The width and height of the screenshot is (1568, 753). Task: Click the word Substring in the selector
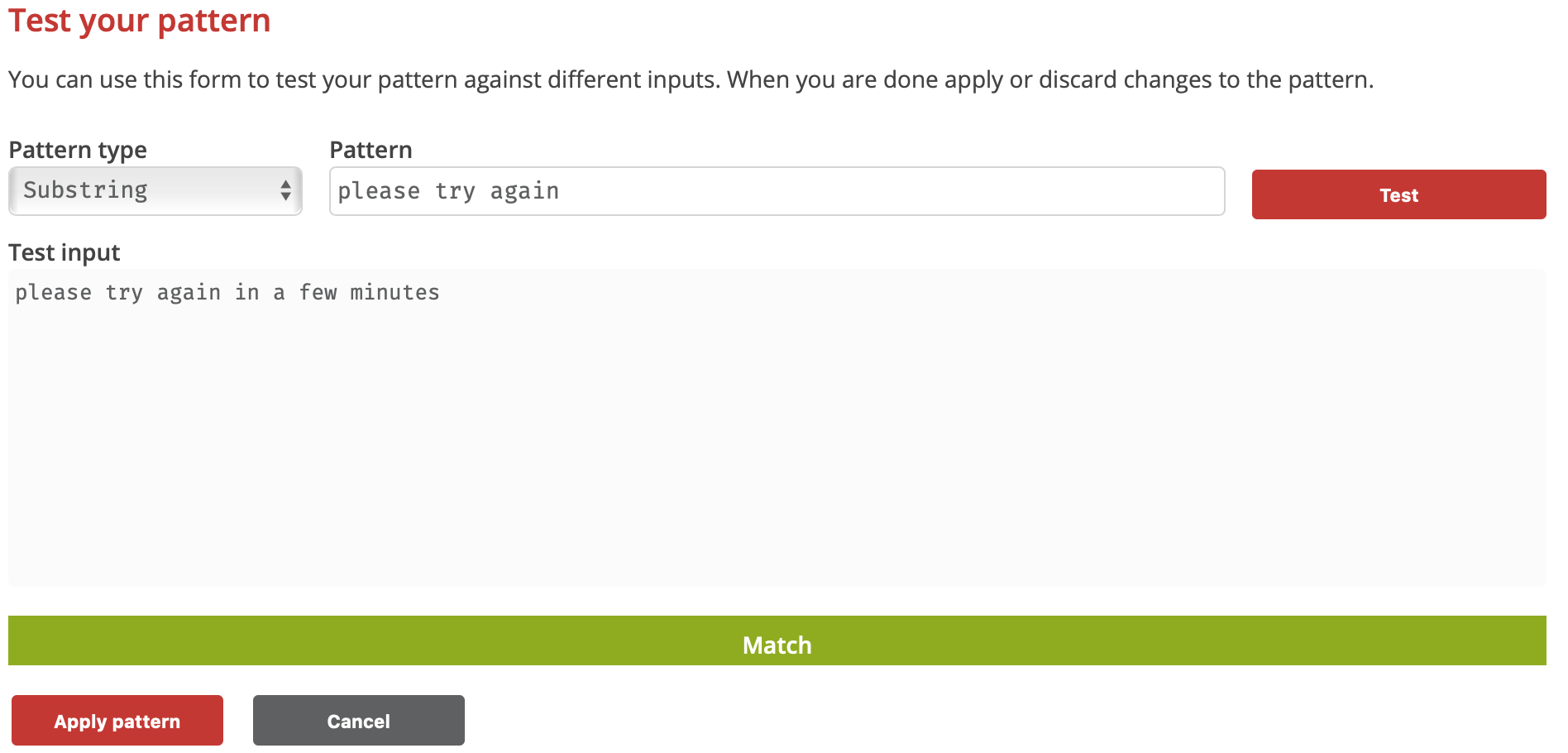click(x=85, y=190)
